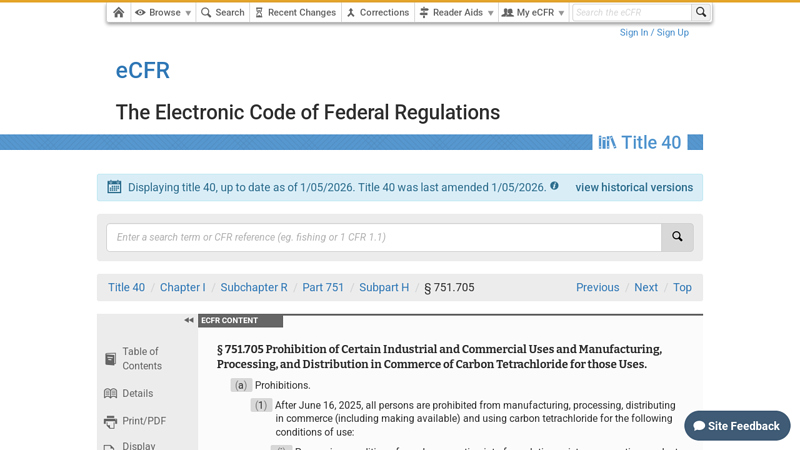Select the ECFR CONTENT tab
The width and height of the screenshot is (800, 450).
click(240, 320)
